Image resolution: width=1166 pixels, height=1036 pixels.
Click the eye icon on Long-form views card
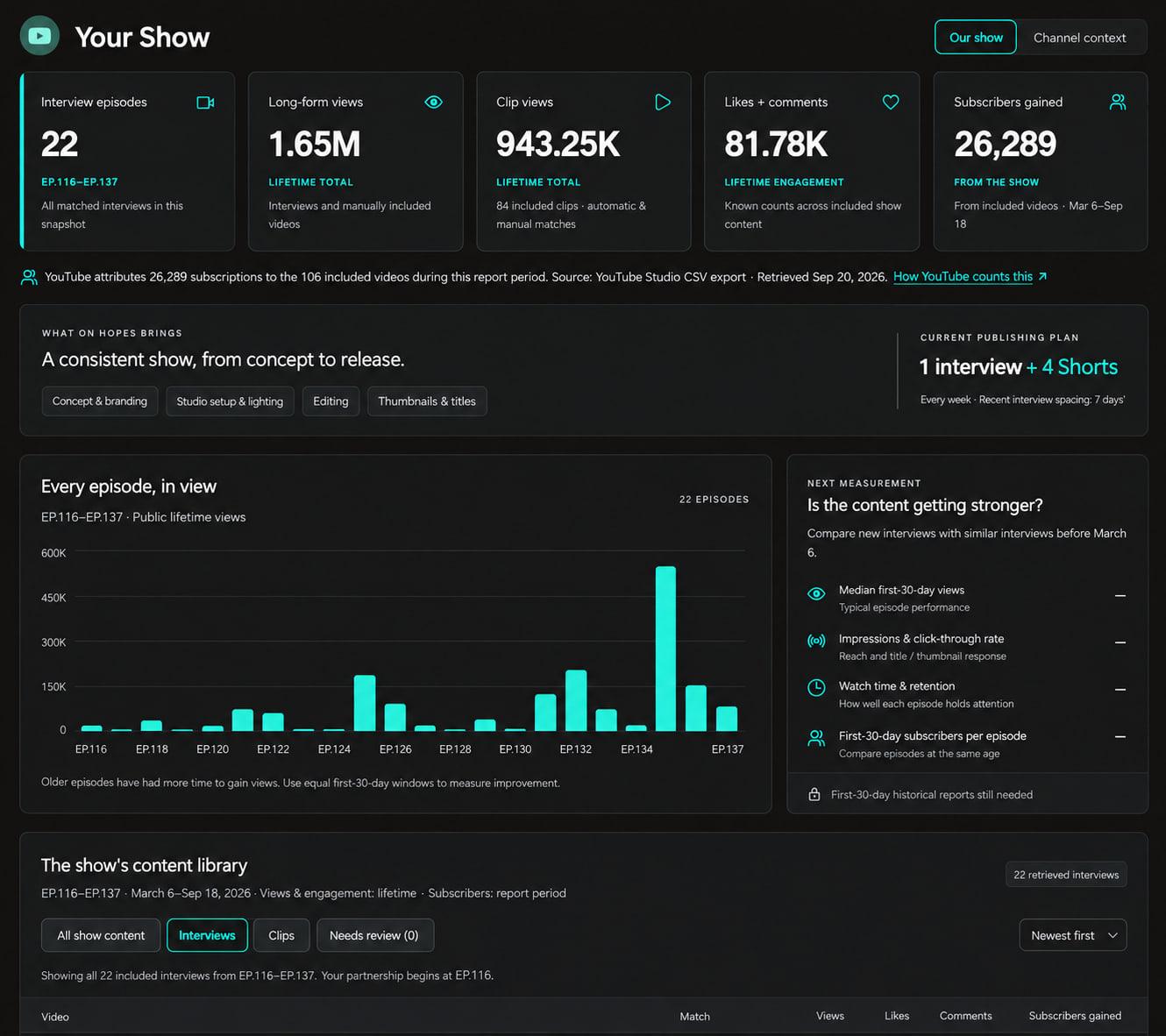coord(433,103)
